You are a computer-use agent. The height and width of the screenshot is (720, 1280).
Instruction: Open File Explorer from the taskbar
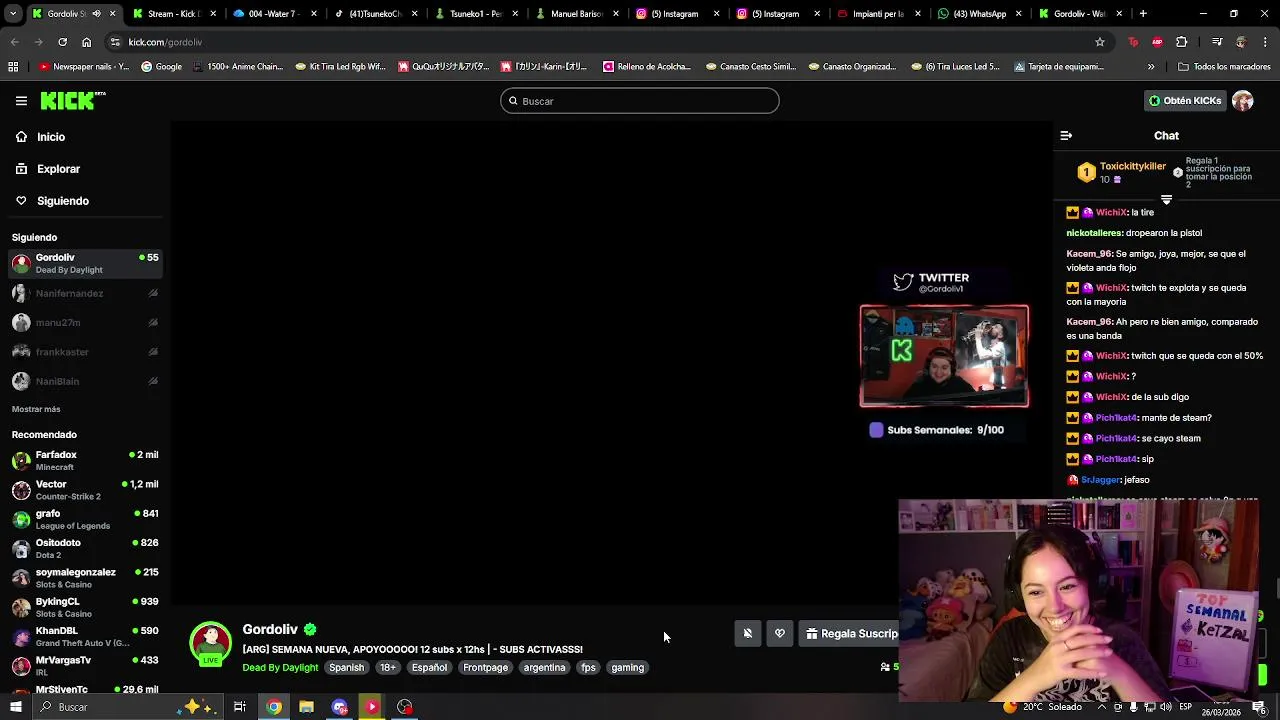[x=307, y=707]
